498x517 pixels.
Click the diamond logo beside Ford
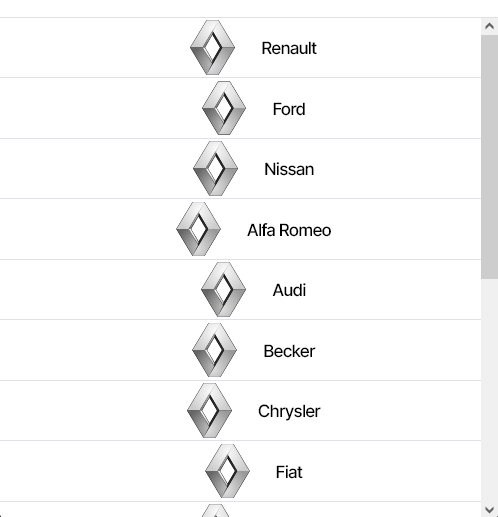point(224,108)
